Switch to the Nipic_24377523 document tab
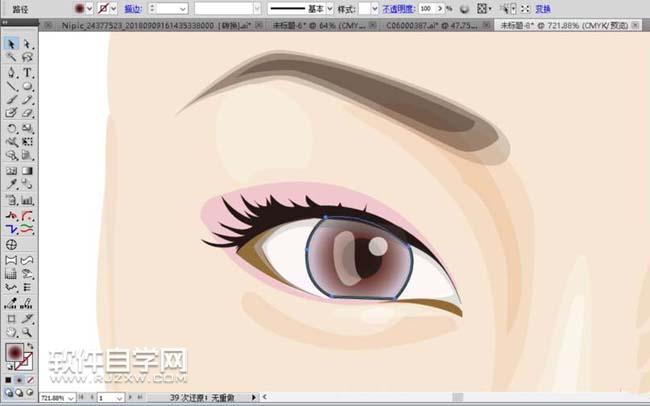This screenshot has width=650, height=406. pyautogui.click(x=156, y=26)
